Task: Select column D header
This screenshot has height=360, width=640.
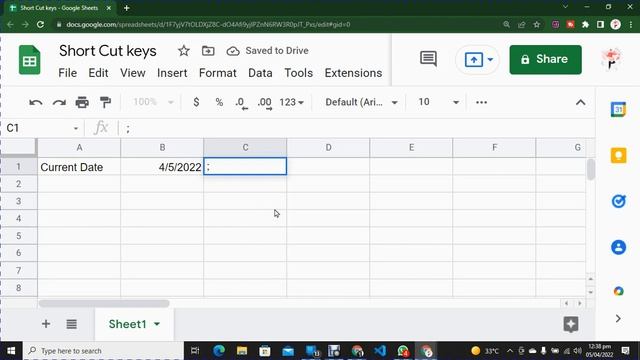Action: 328,148
